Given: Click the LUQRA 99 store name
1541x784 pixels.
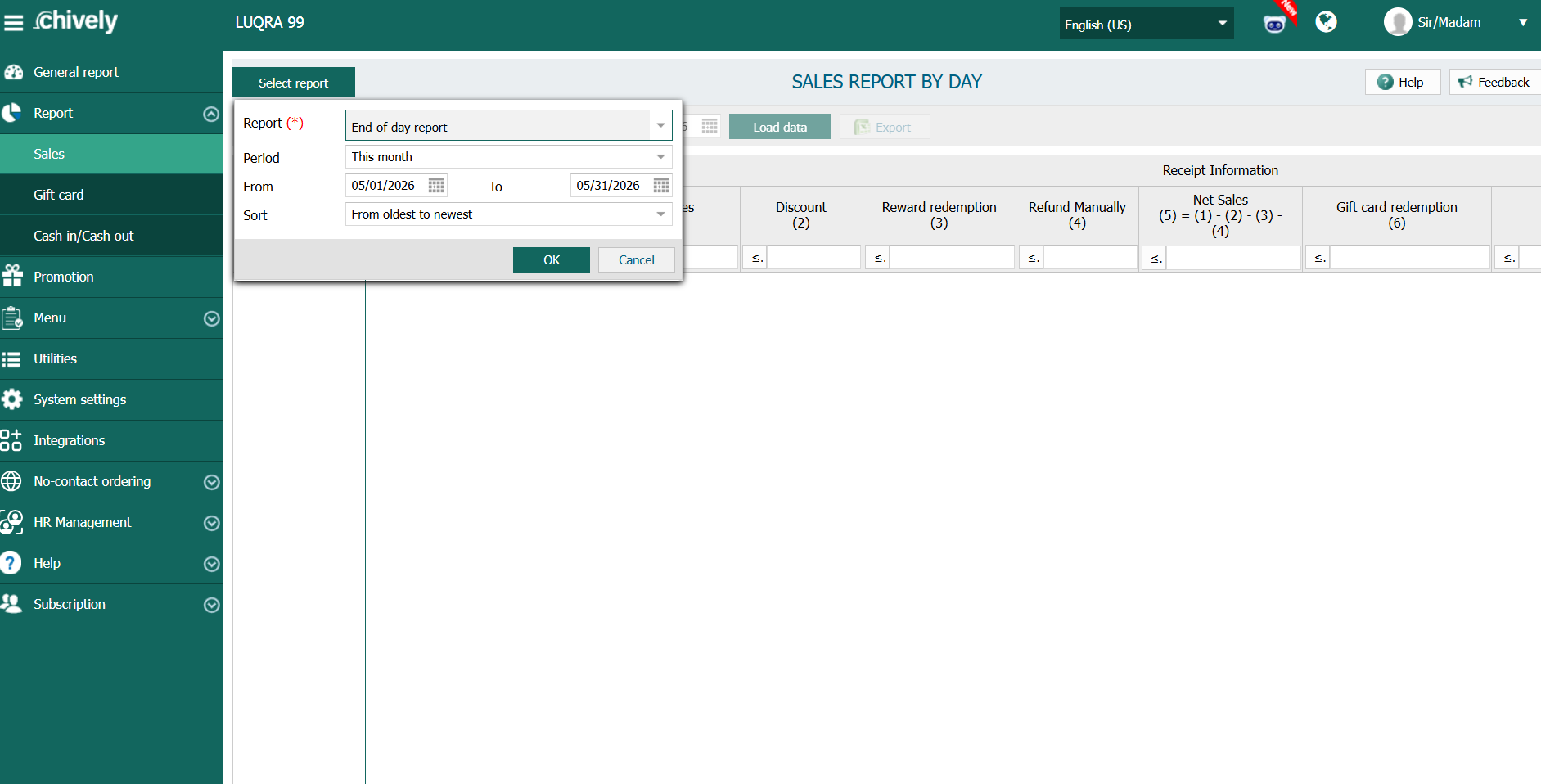Looking at the screenshot, I should [x=269, y=23].
